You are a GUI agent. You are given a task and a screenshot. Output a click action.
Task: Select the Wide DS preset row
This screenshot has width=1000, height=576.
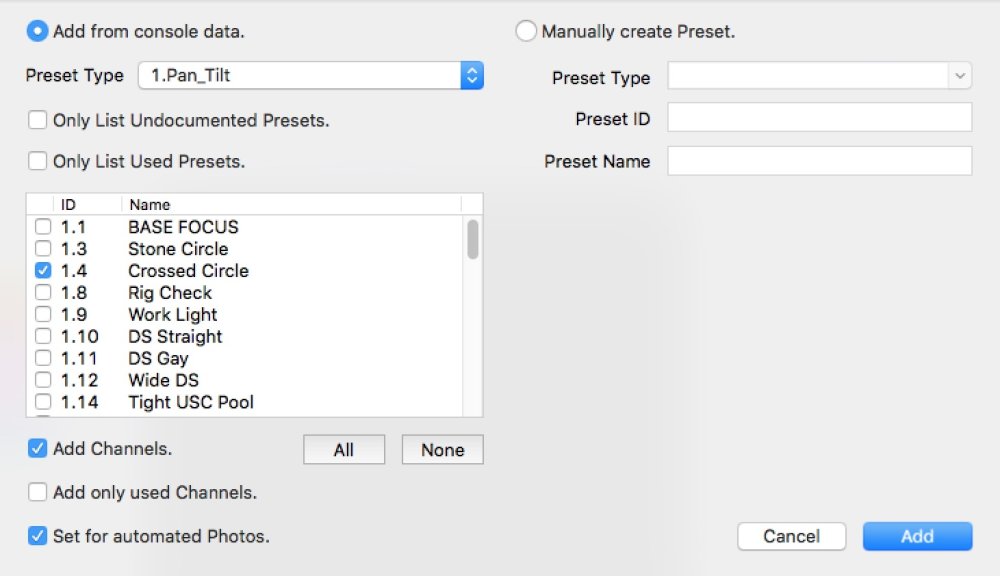[163, 380]
